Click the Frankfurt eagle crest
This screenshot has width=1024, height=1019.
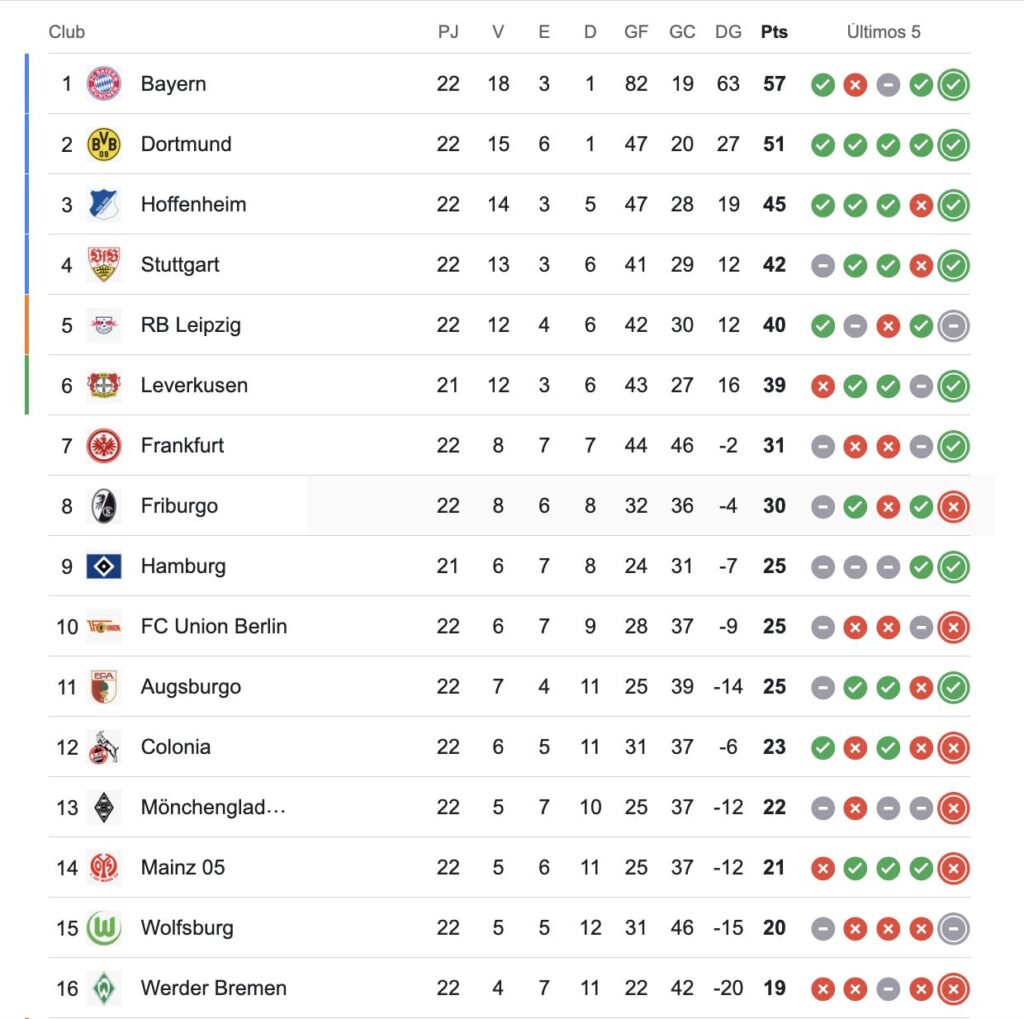tap(104, 446)
